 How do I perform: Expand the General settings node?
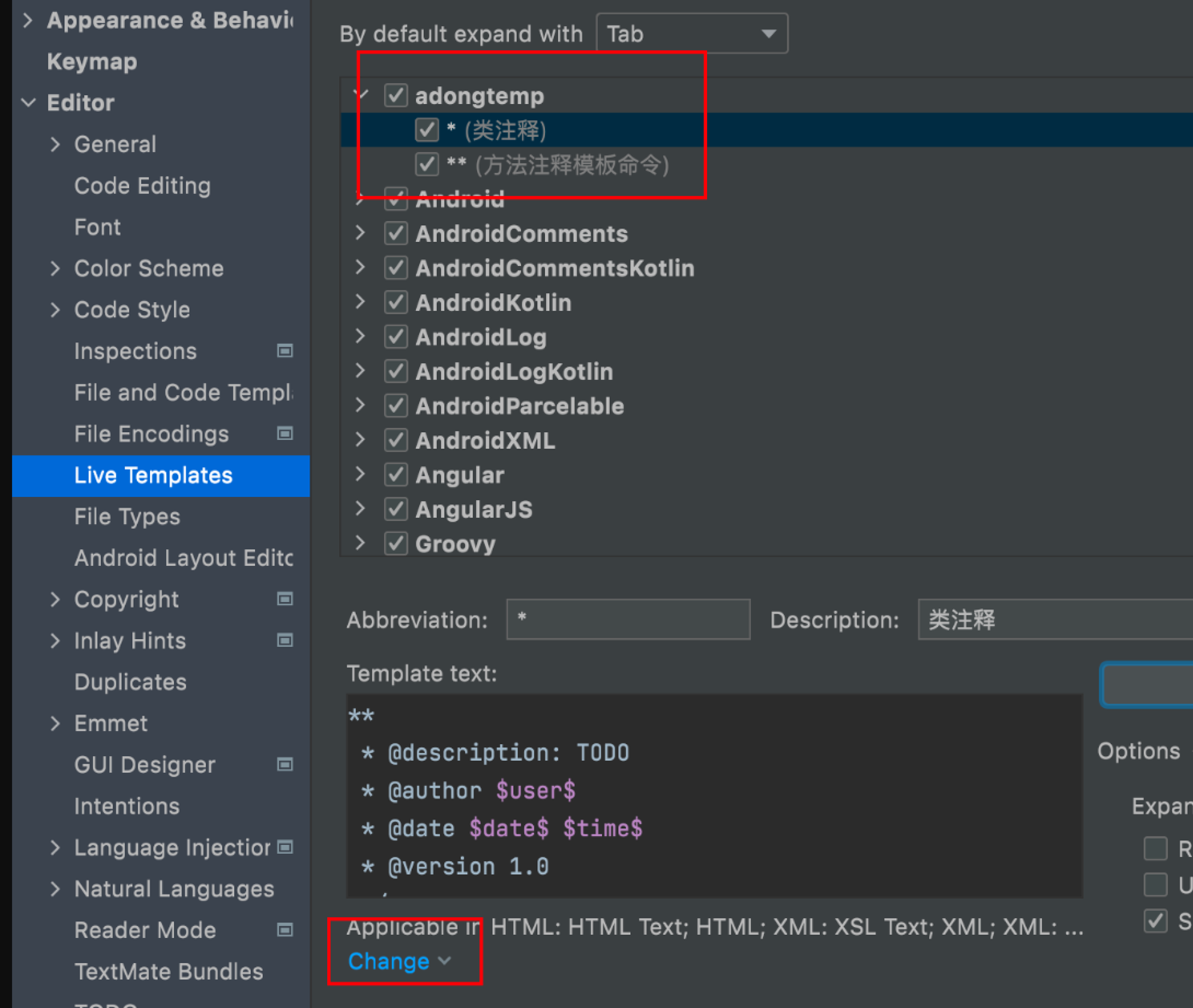(x=55, y=144)
